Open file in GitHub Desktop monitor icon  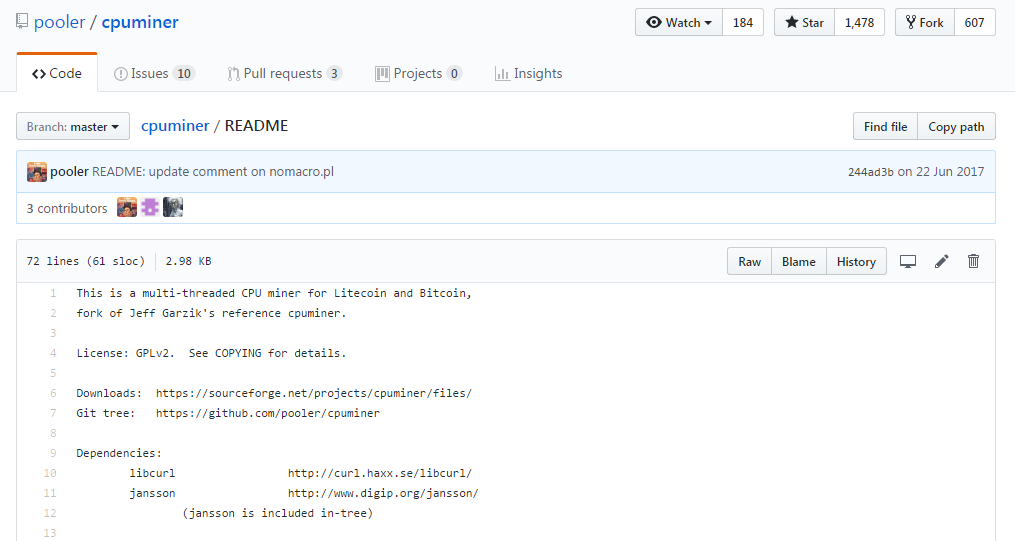[908, 262]
